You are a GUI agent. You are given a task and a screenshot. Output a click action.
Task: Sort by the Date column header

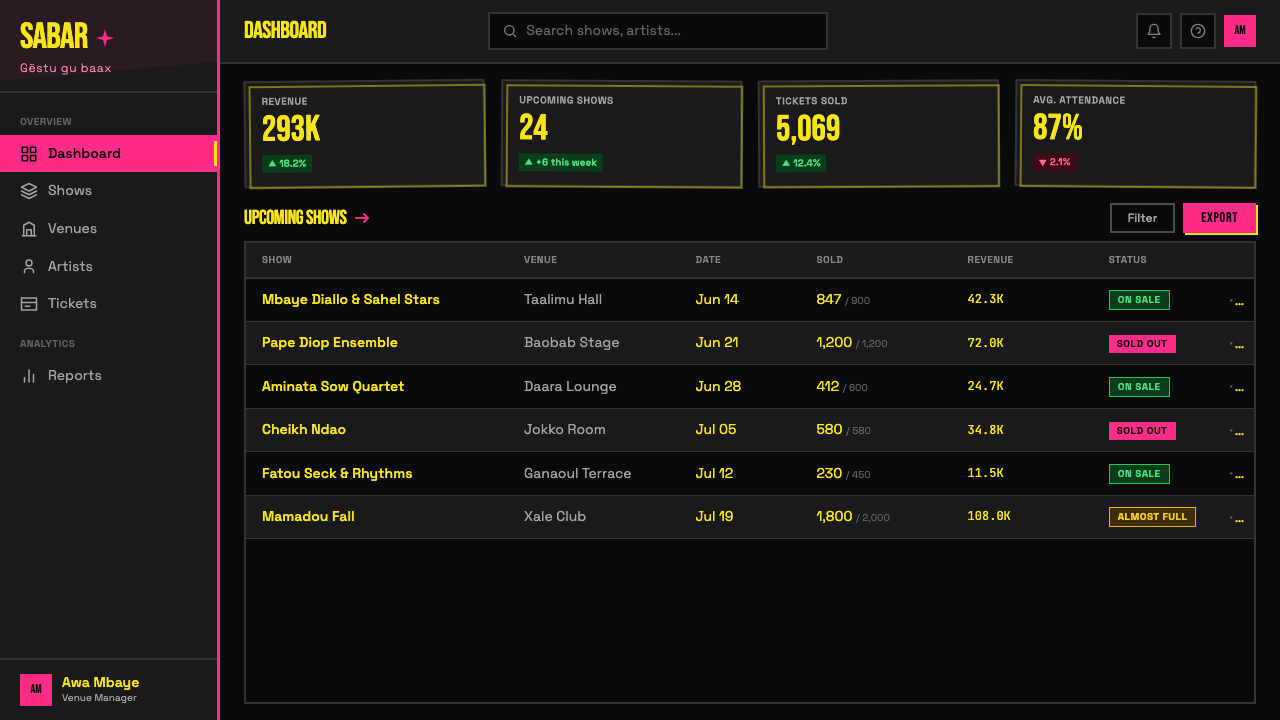pyautogui.click(x=708, y=260)
